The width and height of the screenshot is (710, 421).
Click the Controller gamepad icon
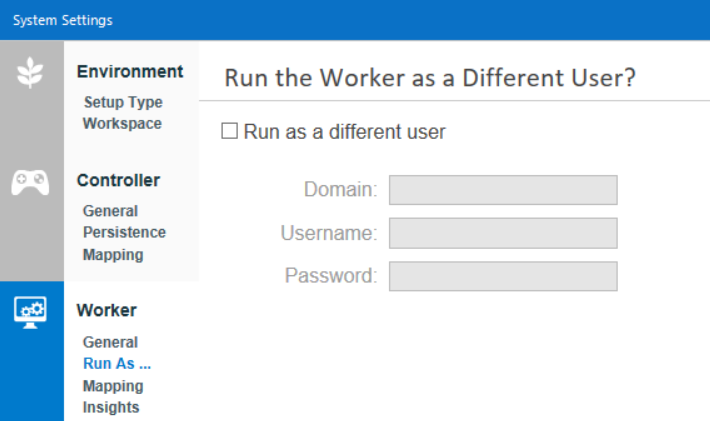point(31,182)
